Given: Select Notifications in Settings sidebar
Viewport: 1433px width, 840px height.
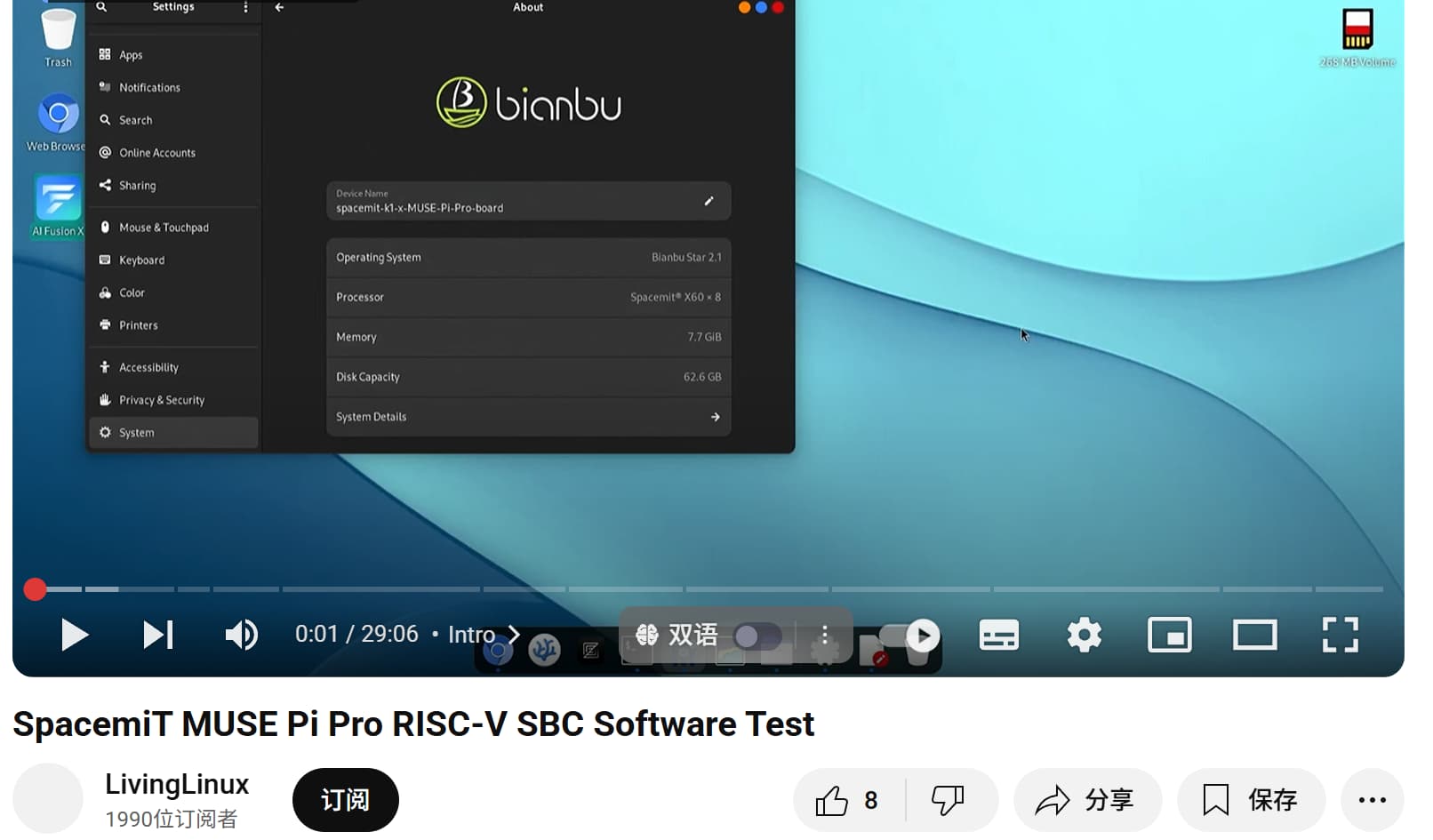Looking at the screenshot, I should point(173,87).
